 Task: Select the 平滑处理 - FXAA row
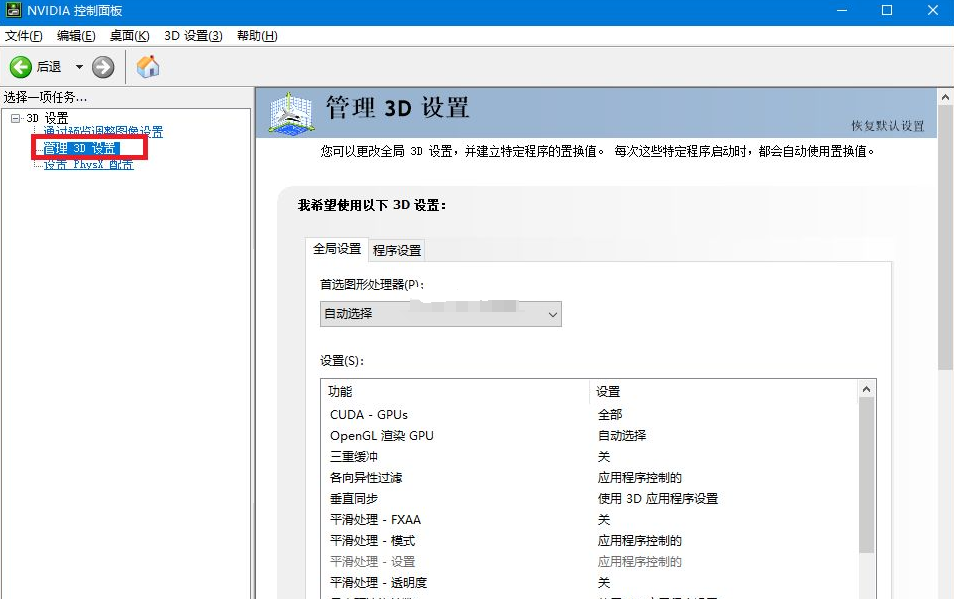[589, 519]
